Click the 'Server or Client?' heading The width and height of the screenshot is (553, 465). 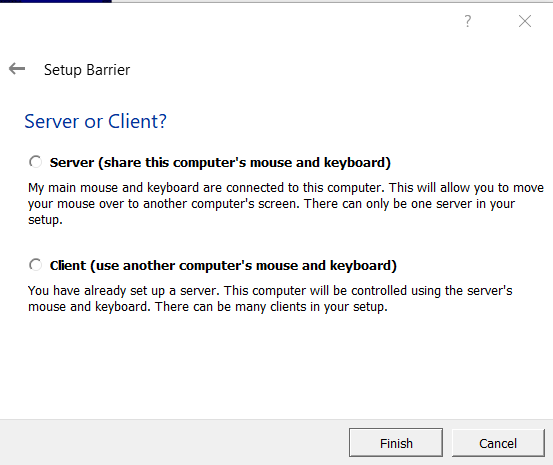[x=95, y=121]
